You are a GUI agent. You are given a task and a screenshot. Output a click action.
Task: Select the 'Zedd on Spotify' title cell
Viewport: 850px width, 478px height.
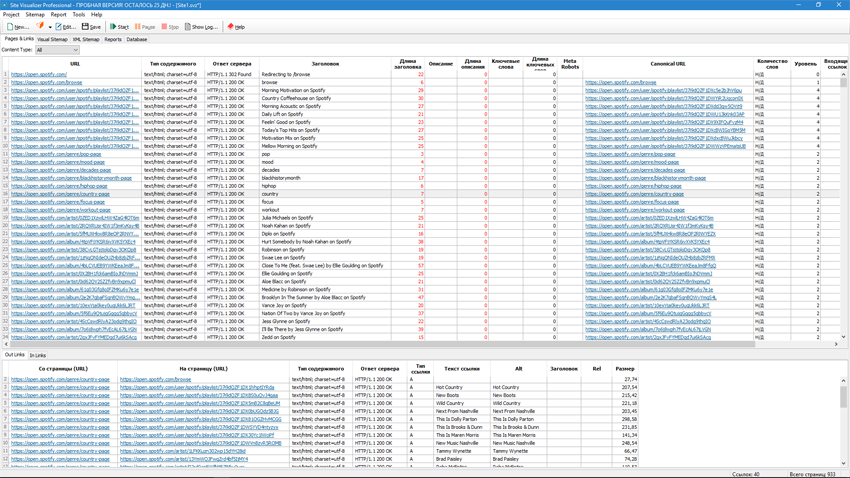tap(325, 337)
